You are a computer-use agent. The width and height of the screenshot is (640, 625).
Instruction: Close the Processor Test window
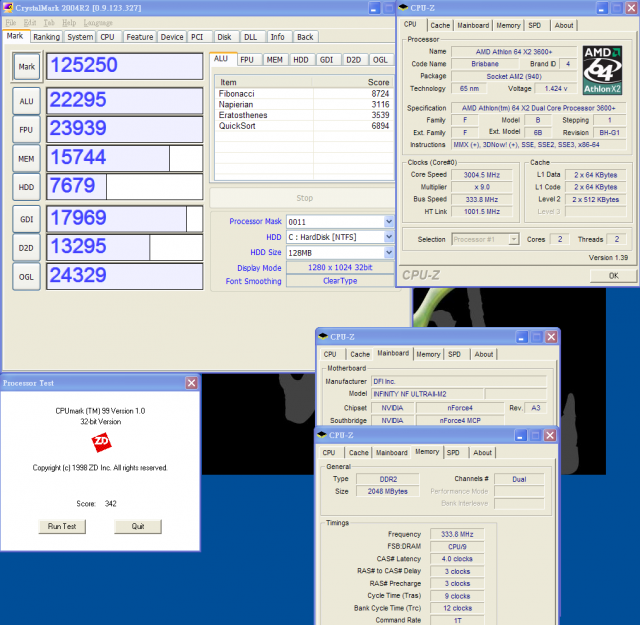[191, 383]
